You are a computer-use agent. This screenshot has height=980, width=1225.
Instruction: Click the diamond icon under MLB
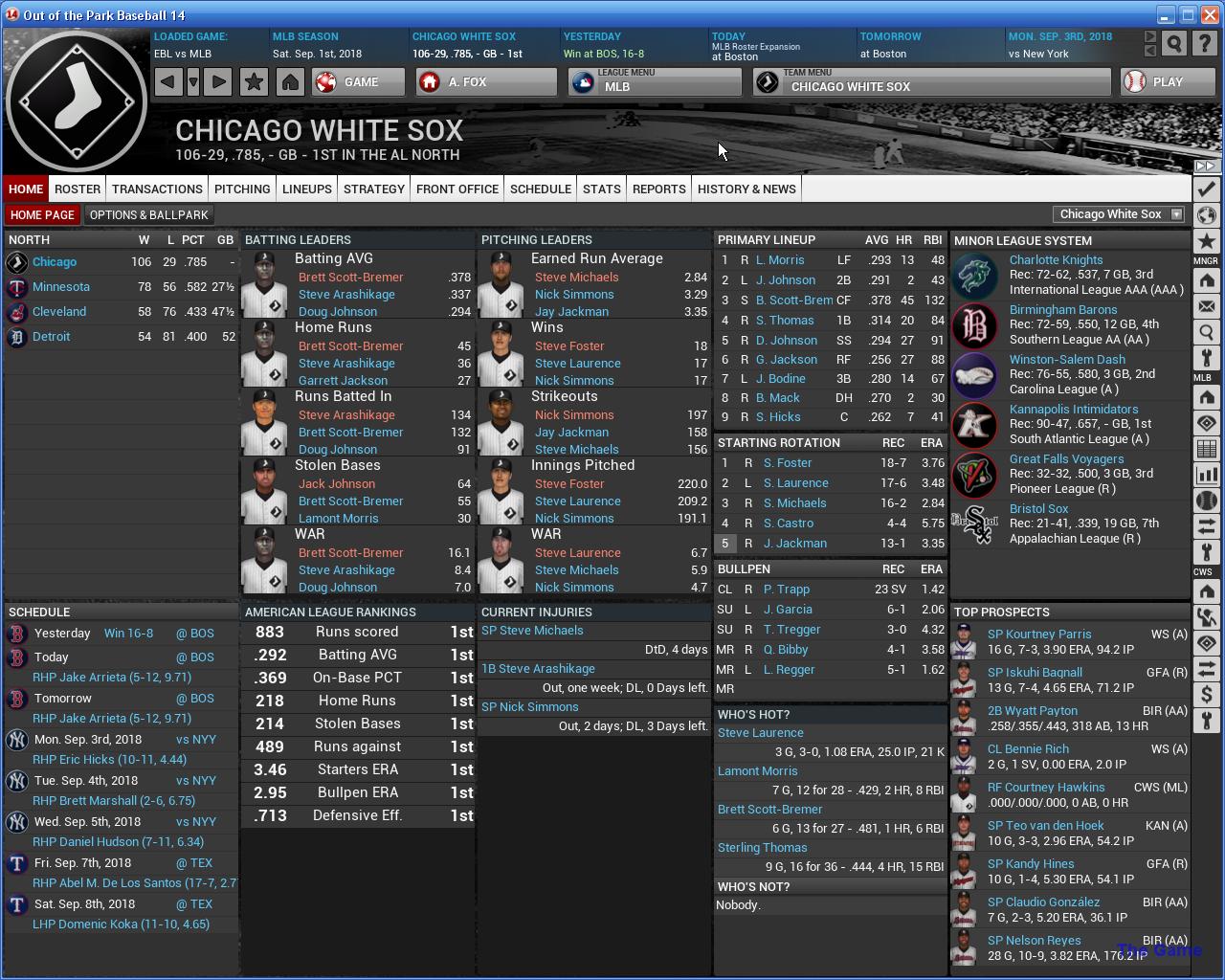point(1206,423)
